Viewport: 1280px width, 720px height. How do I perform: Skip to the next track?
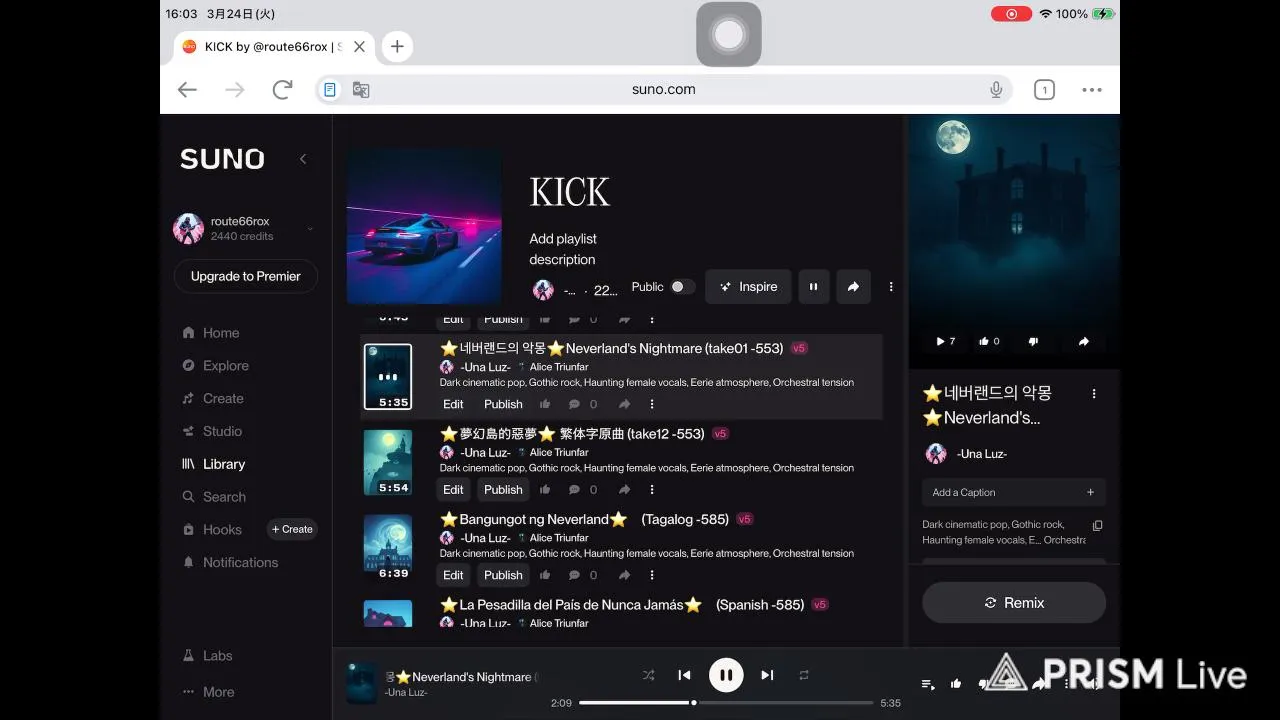pos(767,675)
